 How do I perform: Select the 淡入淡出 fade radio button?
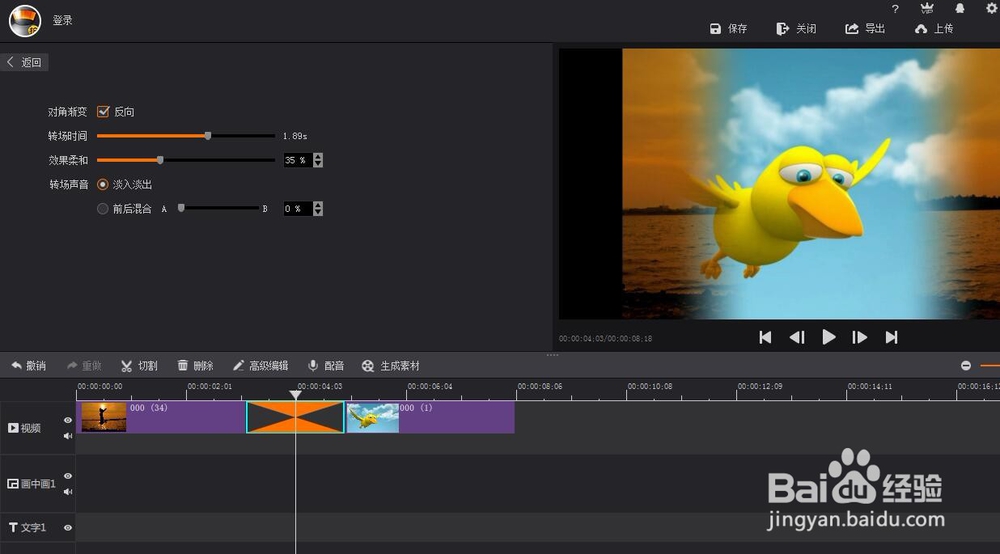102,184
